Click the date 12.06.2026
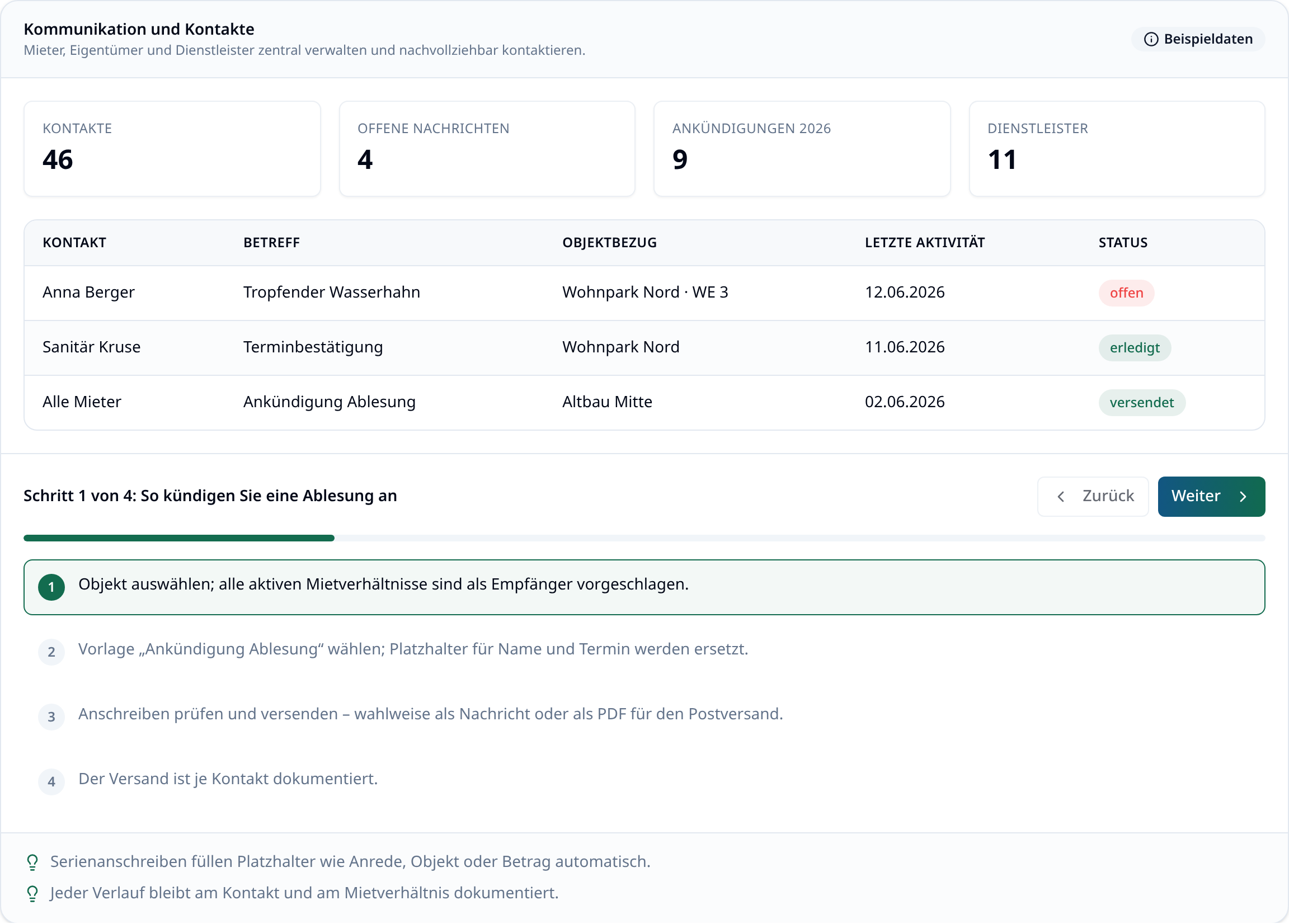Image resolution: width=1289 pixels, height=924 pixels. [905, 292]
